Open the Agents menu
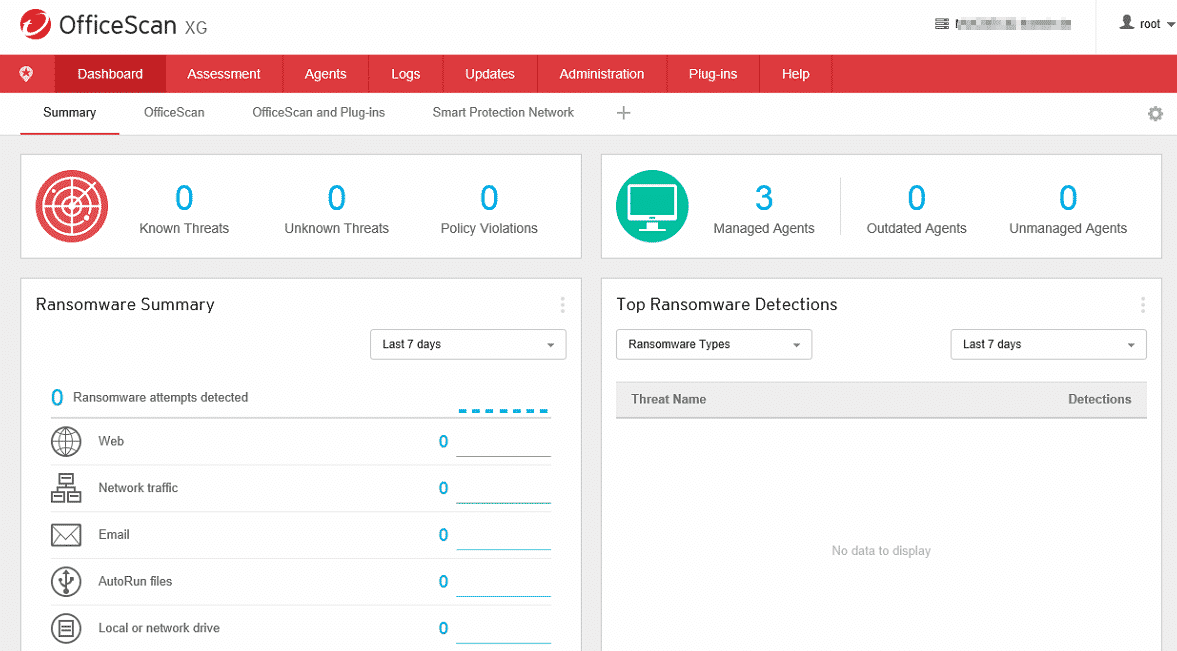 click(325, 74)
